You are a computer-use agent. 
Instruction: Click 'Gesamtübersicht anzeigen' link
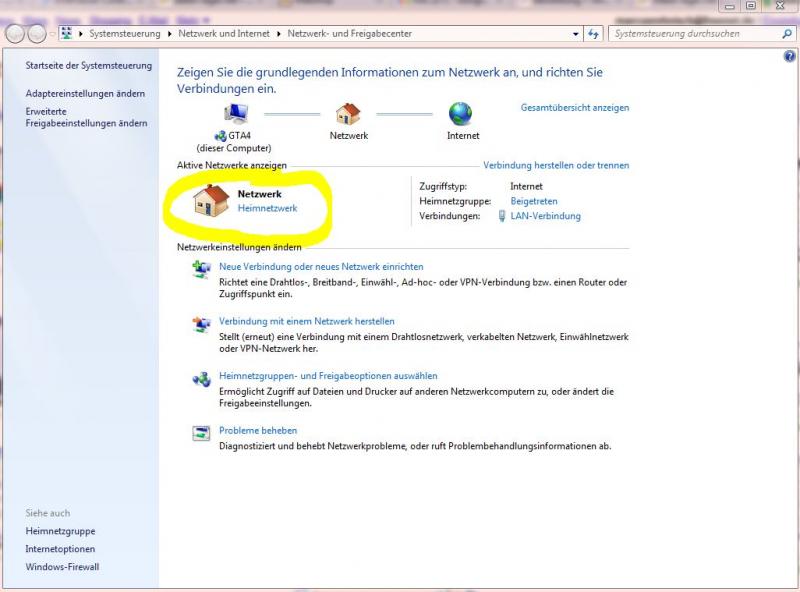(x=575, y=108)
